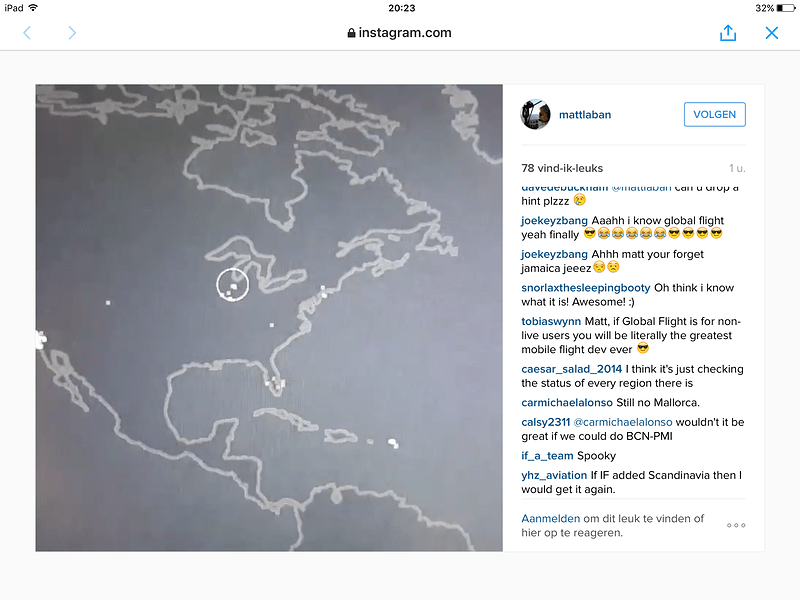Close the browser view with X
The image size is (800, 600).
pos(771,33)
